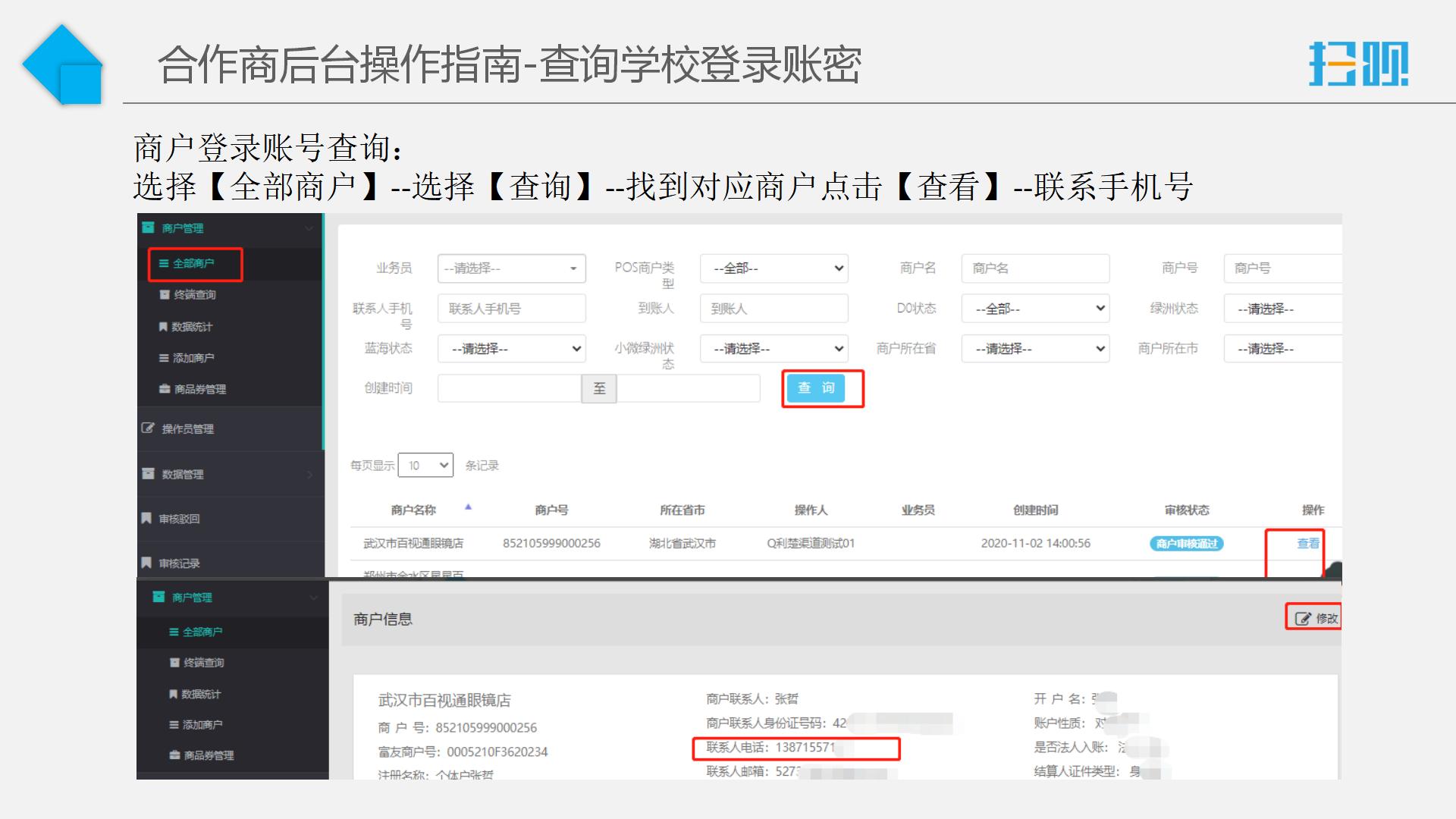Click 2020-11-02 14:00:56 creation time
This screenshot has height=819, width=1456.
[1035, 544]
